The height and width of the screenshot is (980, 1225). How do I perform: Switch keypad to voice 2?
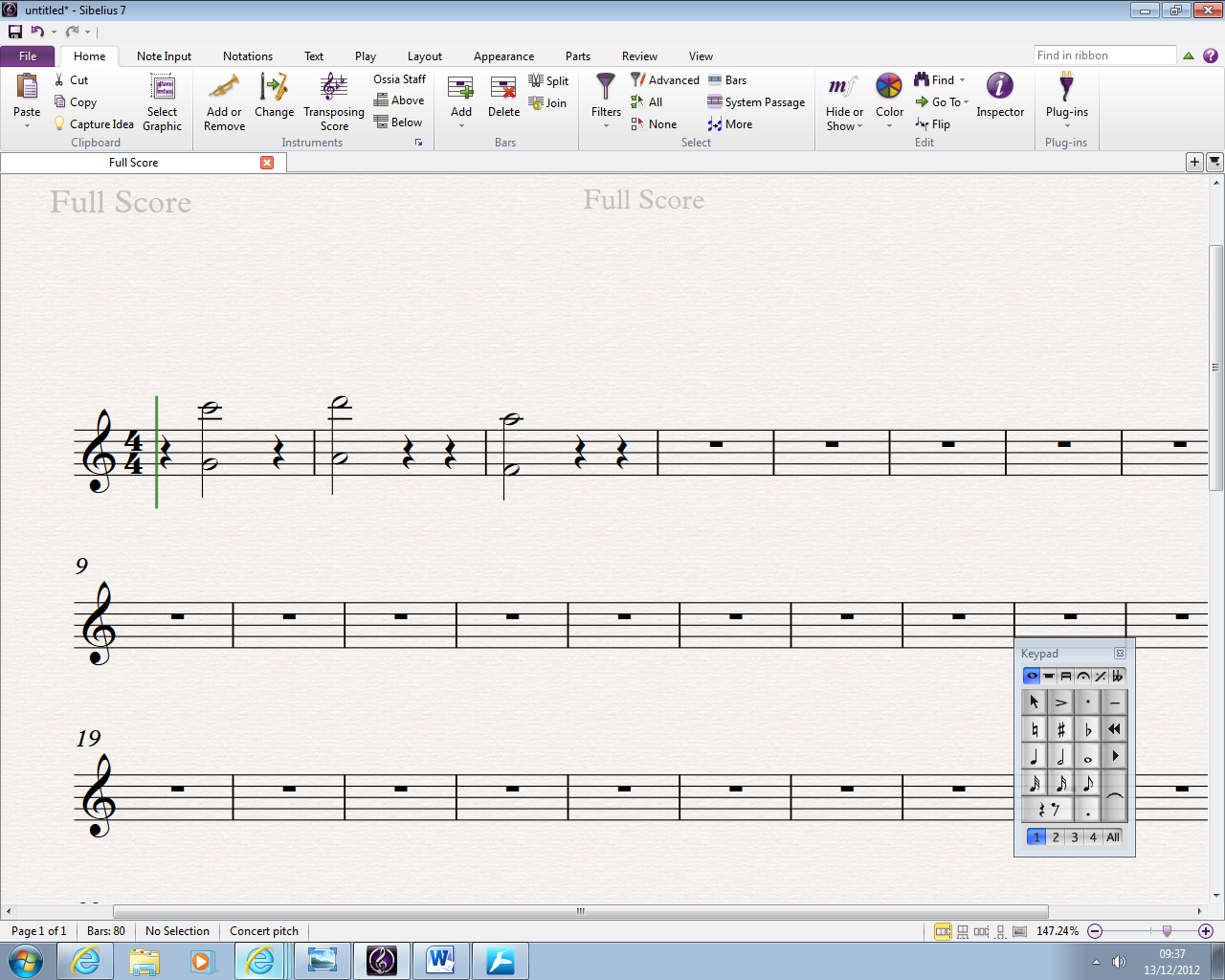(1056, 837)
